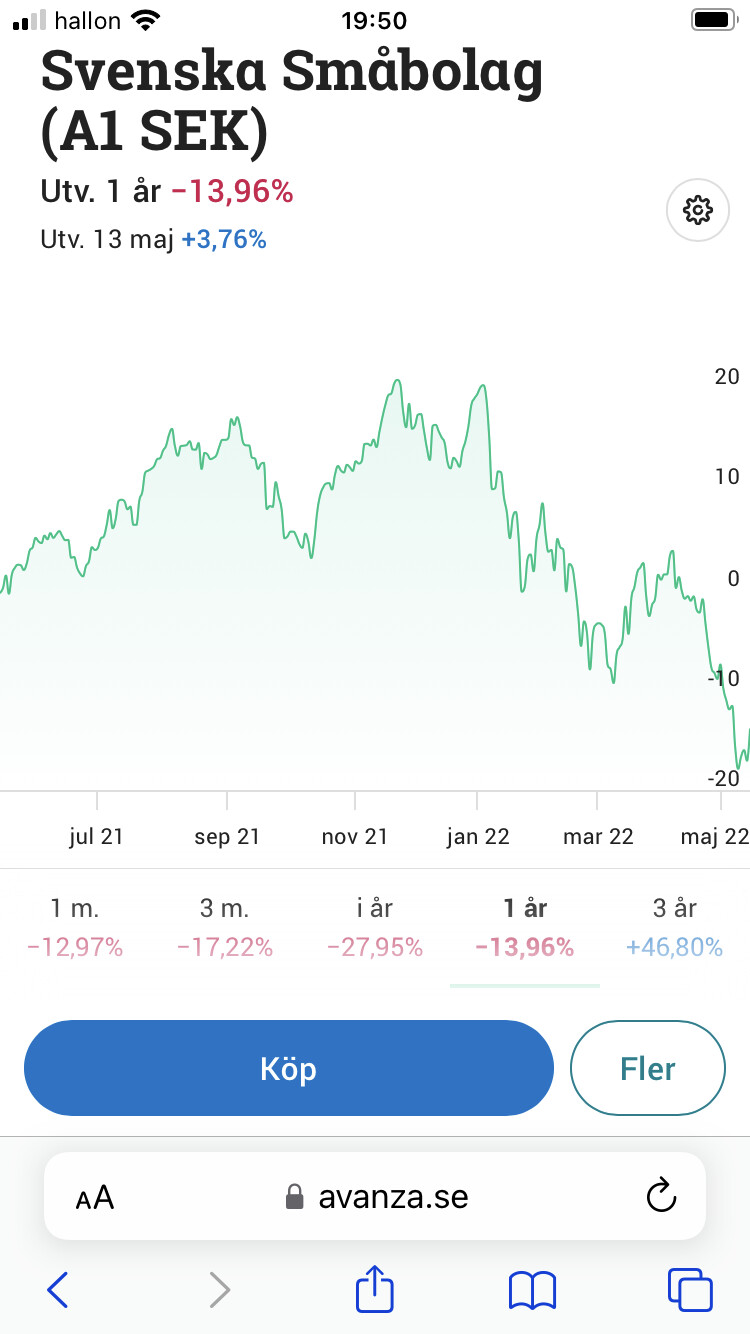Open the Safari share sheet

[375, 1288]
